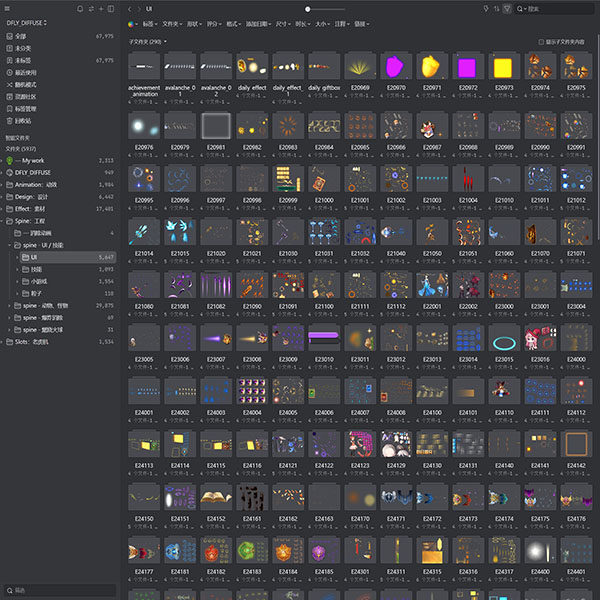Expand the spine folder with count 29,875
600x600 pixels.
point(10,306)
